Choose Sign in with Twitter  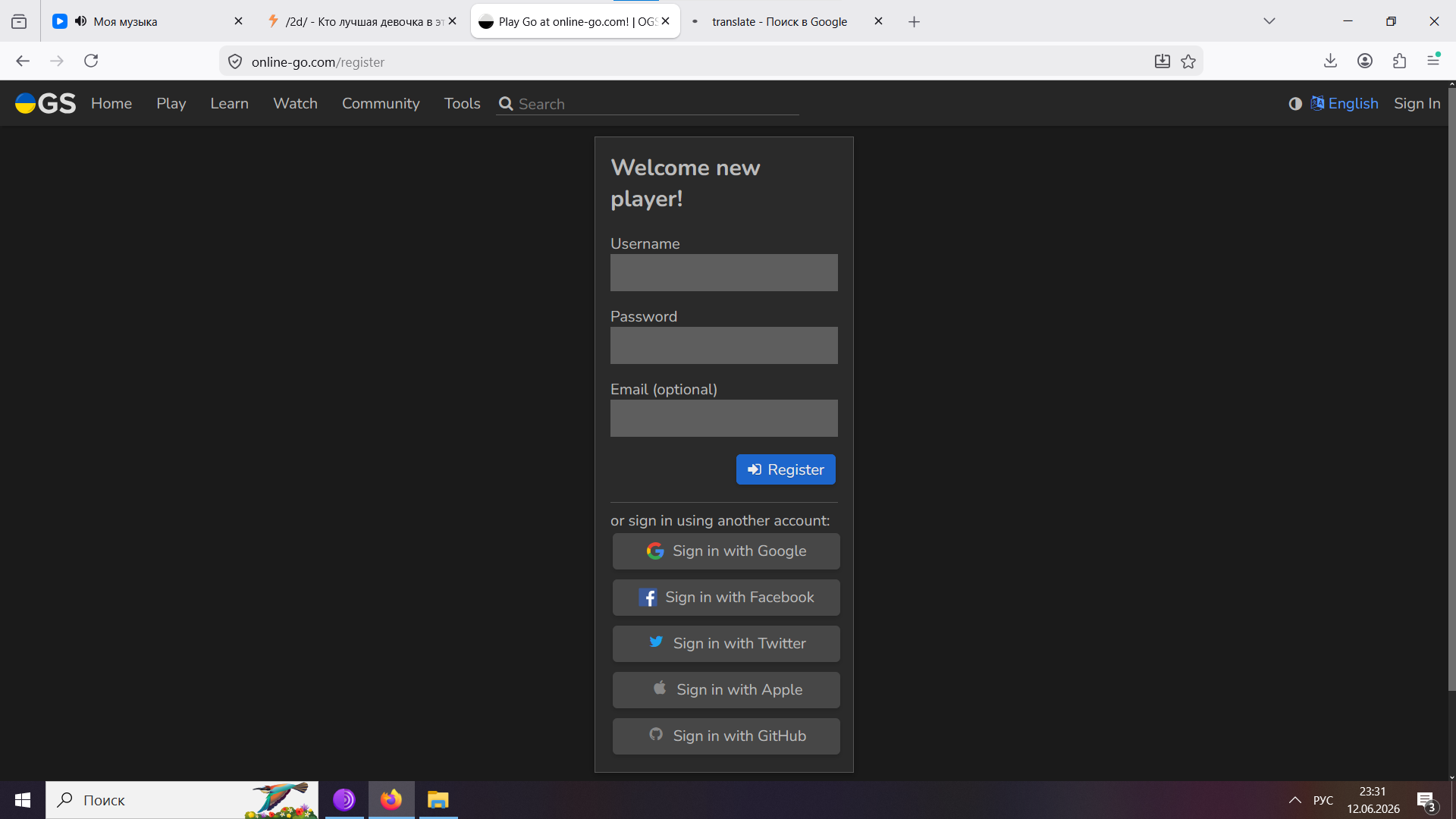726,644
